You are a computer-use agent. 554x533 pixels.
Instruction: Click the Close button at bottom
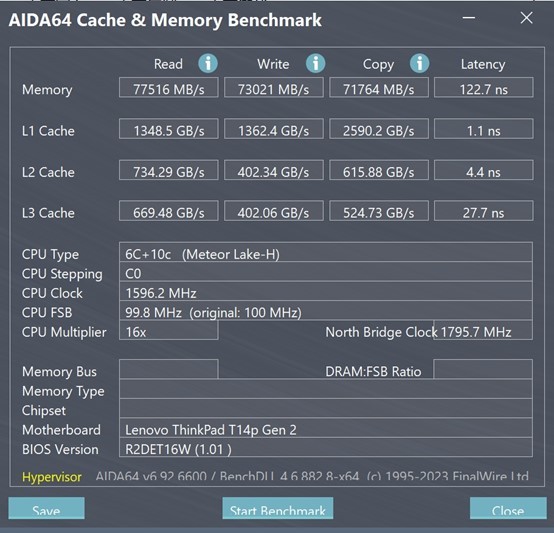[508, 508]
